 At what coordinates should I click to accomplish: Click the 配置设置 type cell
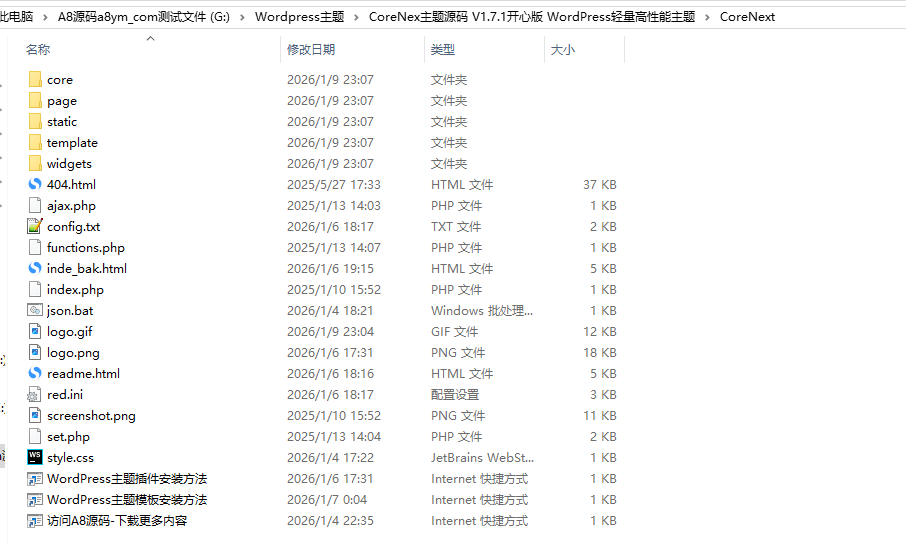(455, 395)
